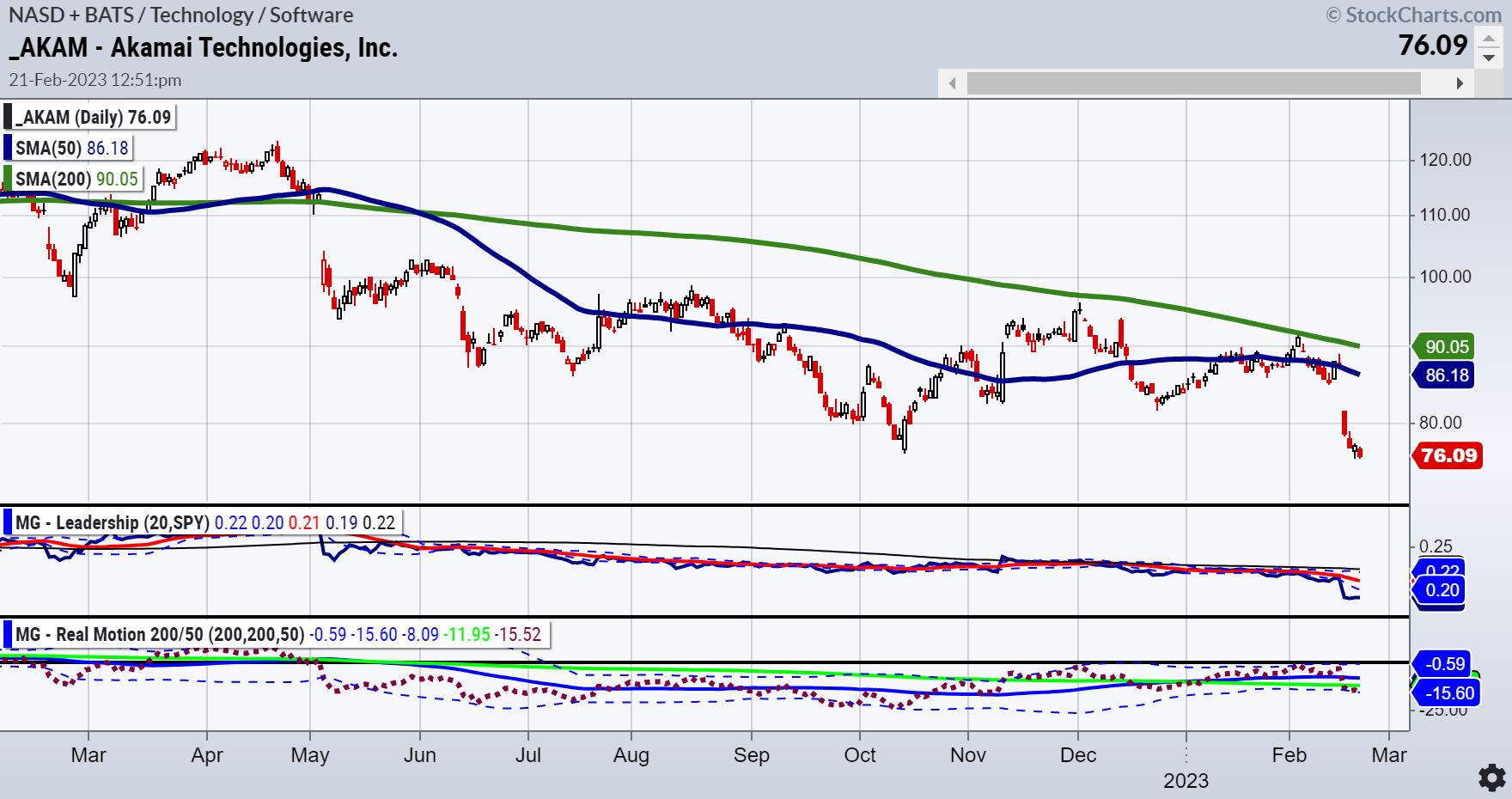The width and height of the screenshot is (1512, 799).
Task: Click the Akamai Technologies, Inc. chart title
Action: pyautogui.click(x=203, y=47)
